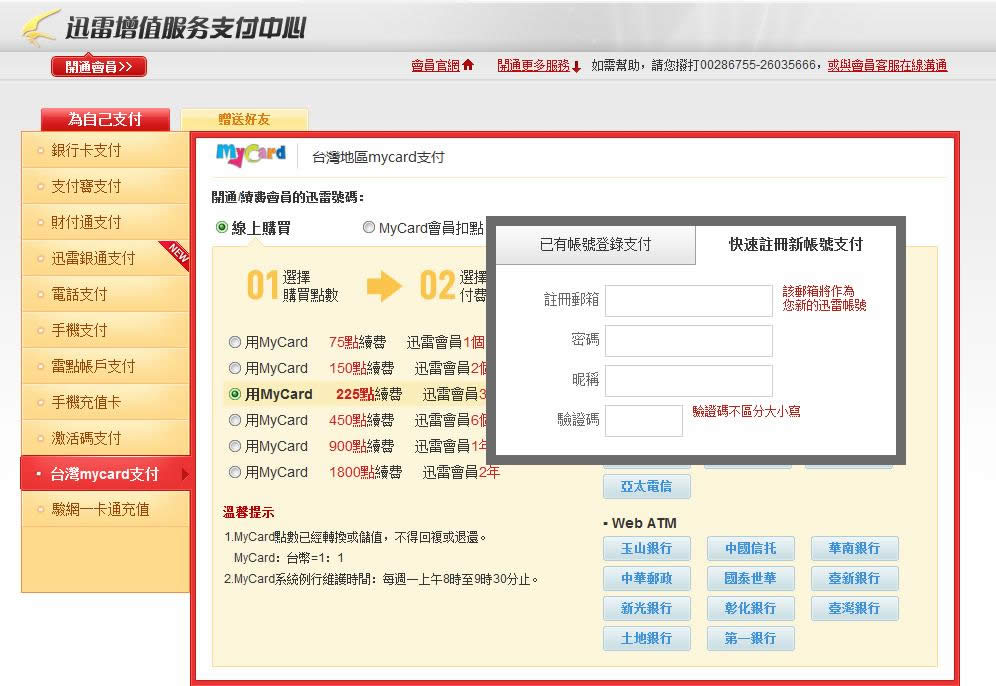Click the home icon beside 會員官網
Viewport: 996px width, 686px height.
468,65
